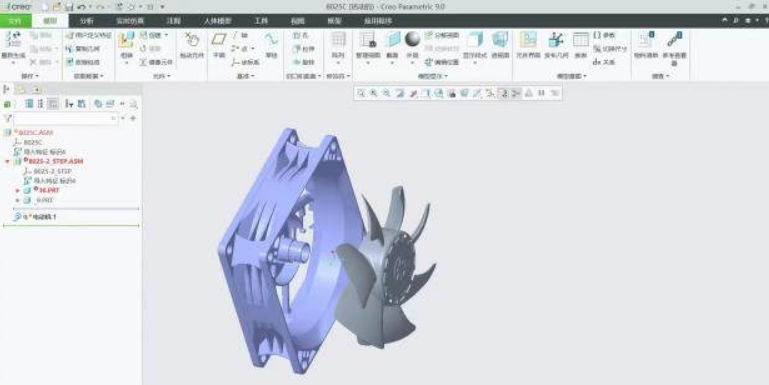Click the d= Relations button
The width and height of the screenshot is (769, 385).
point(604,62)
